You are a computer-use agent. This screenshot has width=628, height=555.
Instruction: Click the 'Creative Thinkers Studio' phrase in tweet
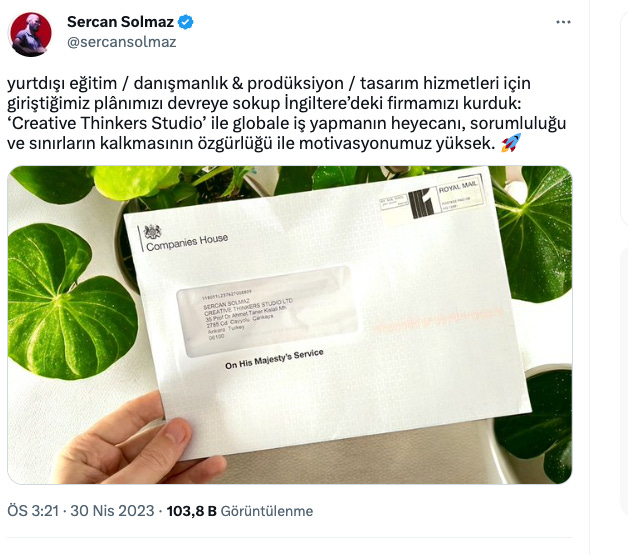click(106, 123)
